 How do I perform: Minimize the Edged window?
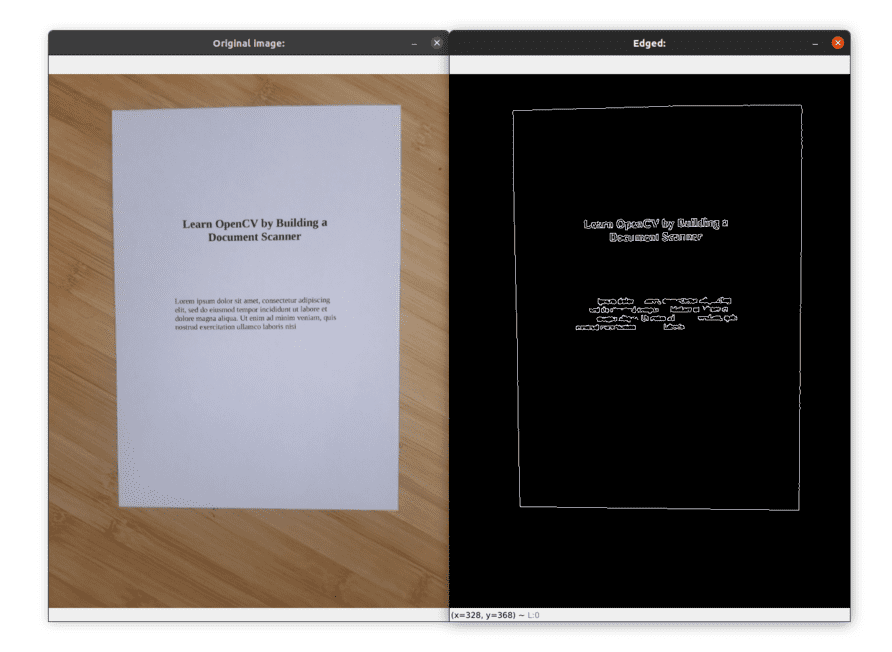(x=815, y=43)
